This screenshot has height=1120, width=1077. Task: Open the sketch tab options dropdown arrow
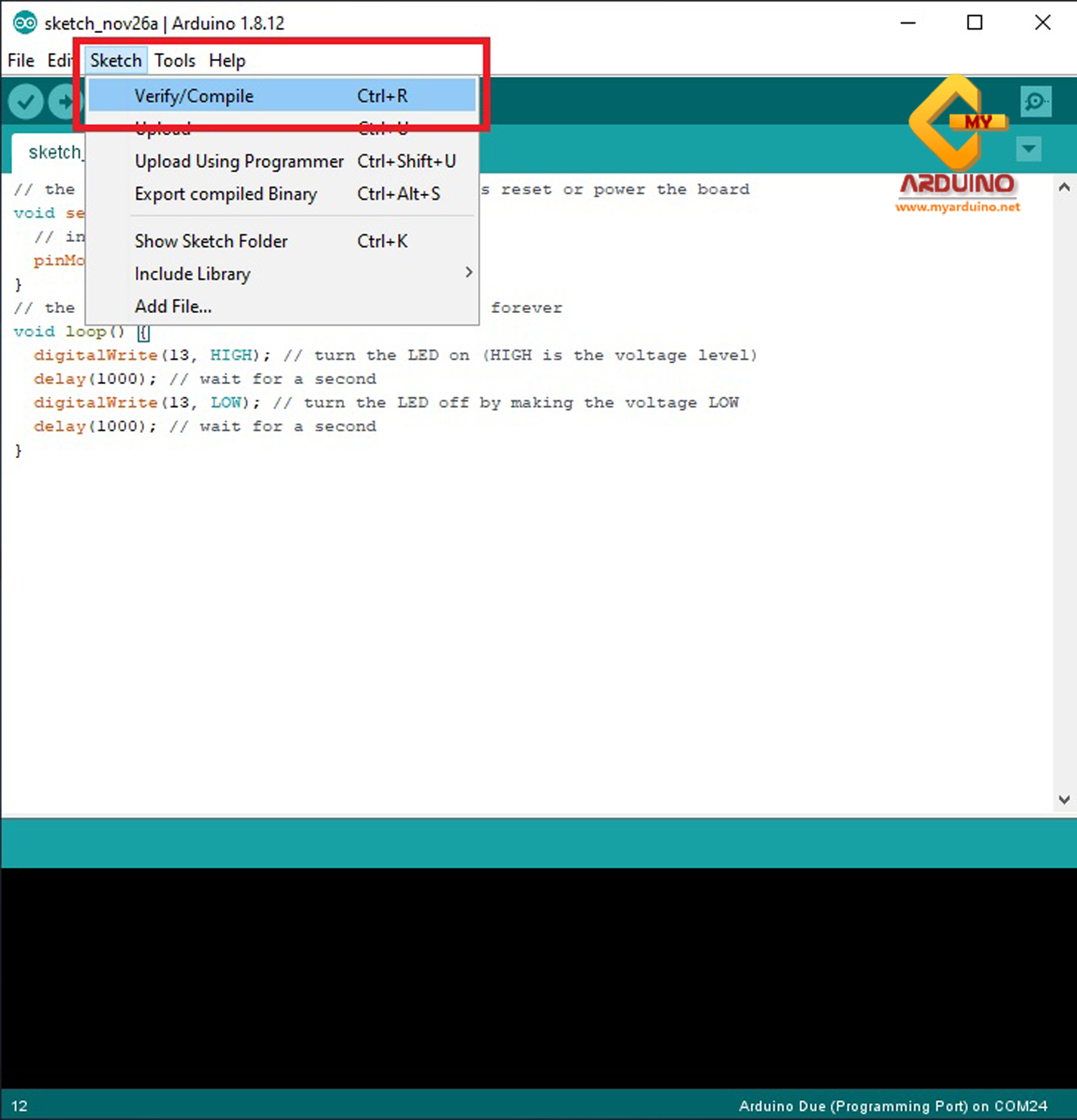coord(1028,149)
